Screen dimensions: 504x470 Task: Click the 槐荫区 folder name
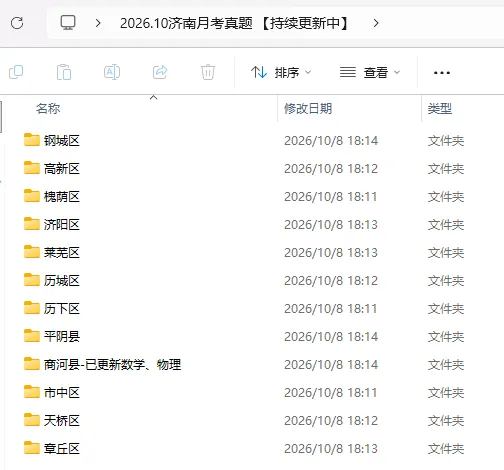coord(62,197)
